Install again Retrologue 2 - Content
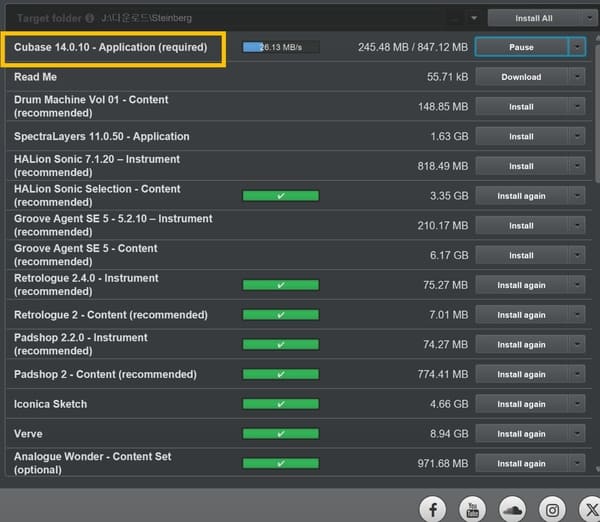This screenshot has height=522, width=600. 521,315
